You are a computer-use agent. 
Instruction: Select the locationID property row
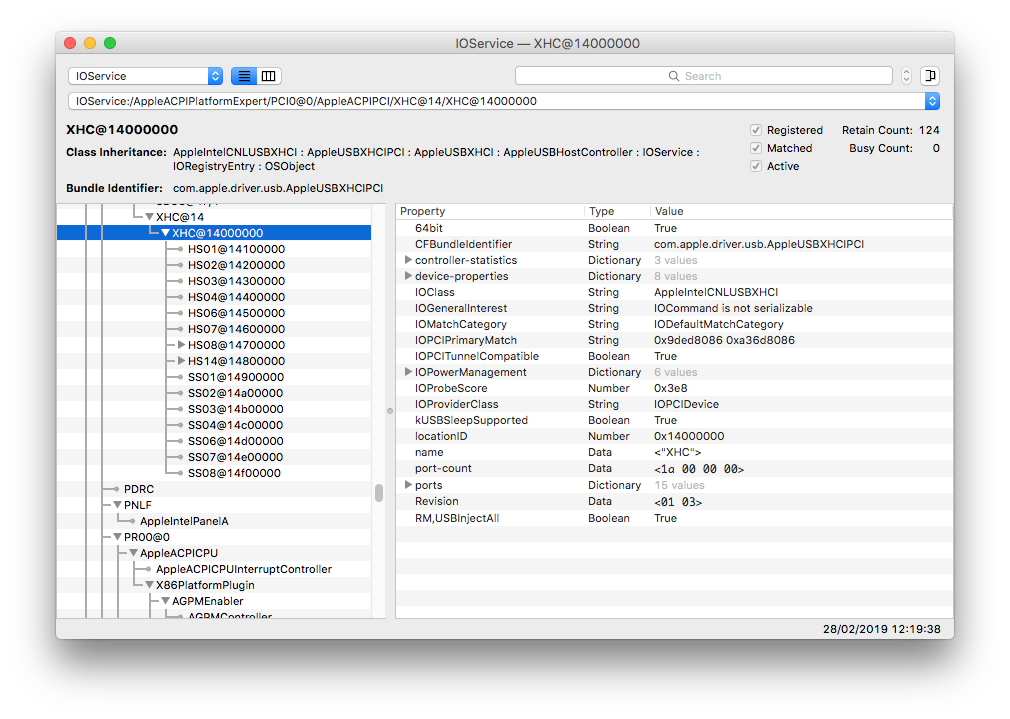[x=674, y=436]
